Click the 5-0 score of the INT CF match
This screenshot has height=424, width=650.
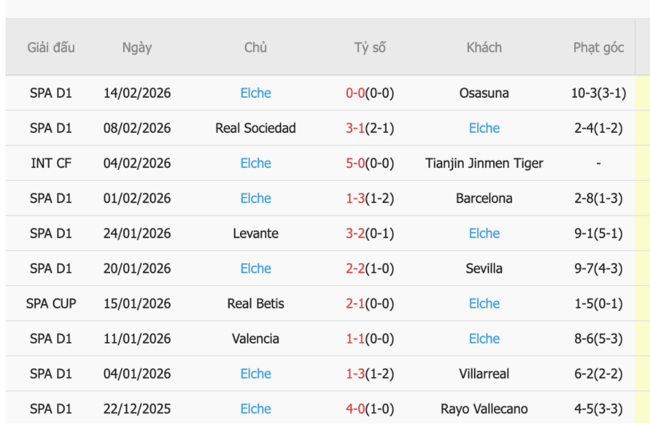(355, 163)
